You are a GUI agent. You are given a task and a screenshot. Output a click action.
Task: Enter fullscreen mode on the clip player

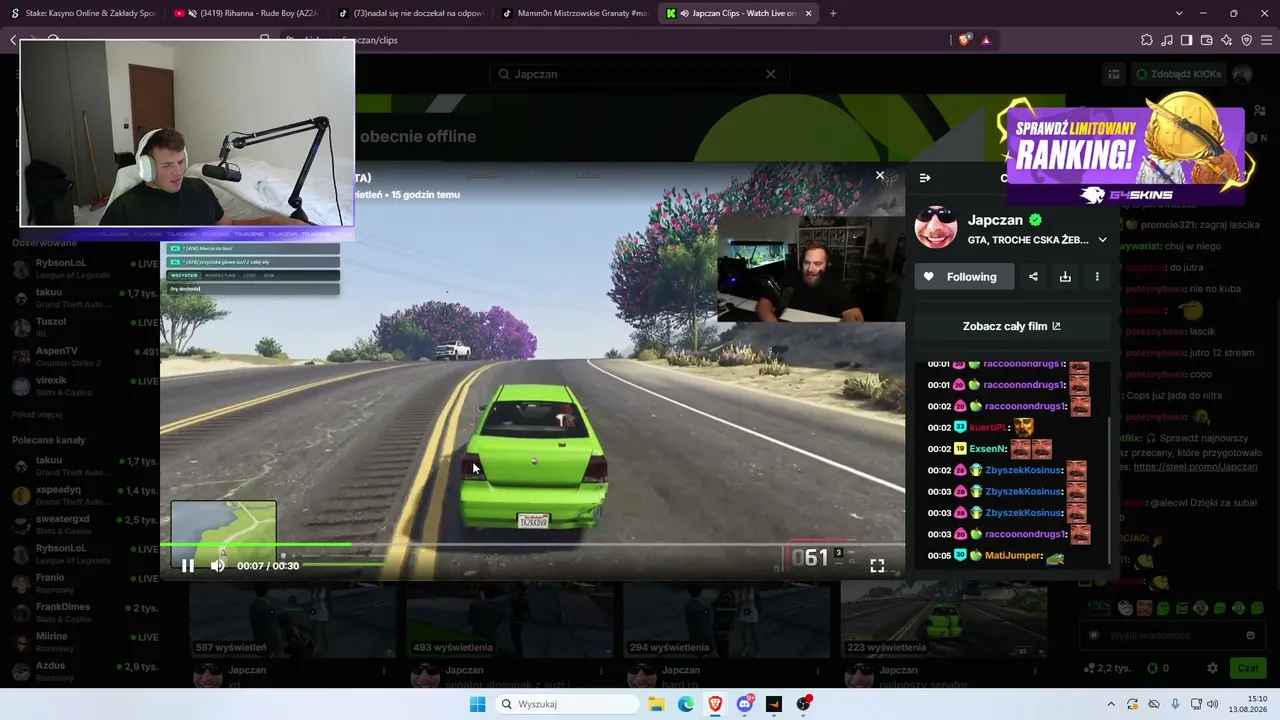877,566
